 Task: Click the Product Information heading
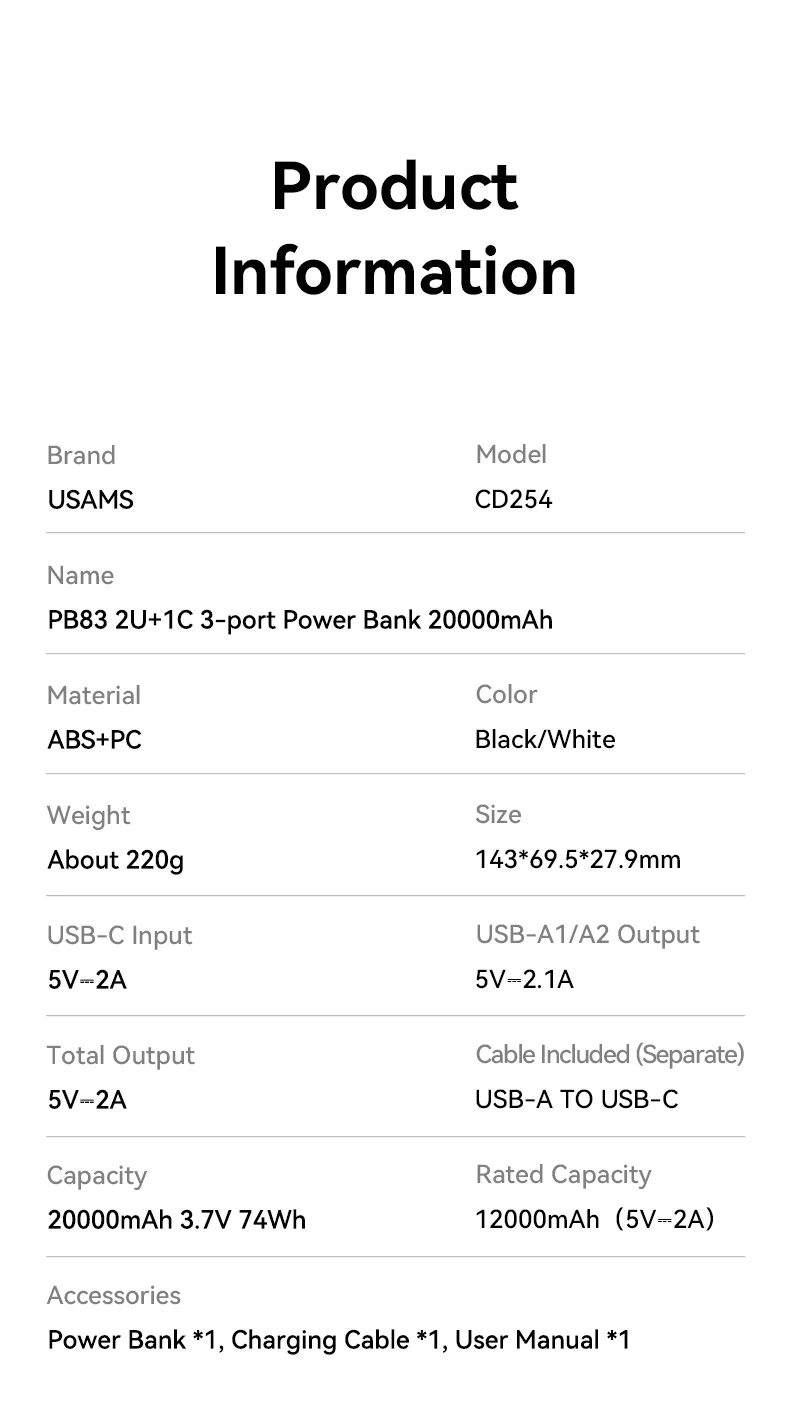pyautogui.click(x=395, y=228)
